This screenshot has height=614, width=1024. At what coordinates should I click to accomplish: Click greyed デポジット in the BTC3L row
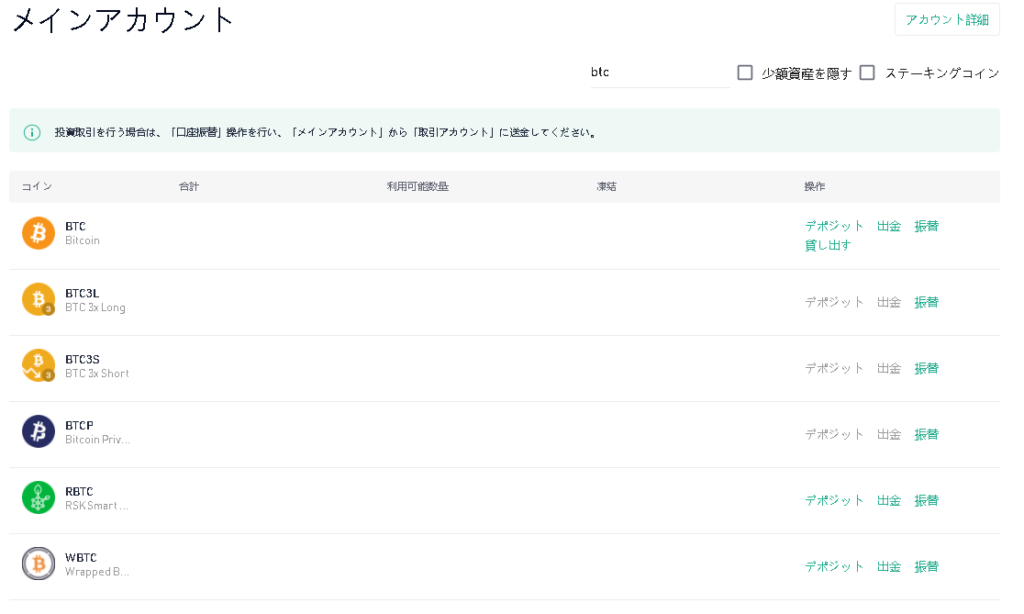click(834, 302)
